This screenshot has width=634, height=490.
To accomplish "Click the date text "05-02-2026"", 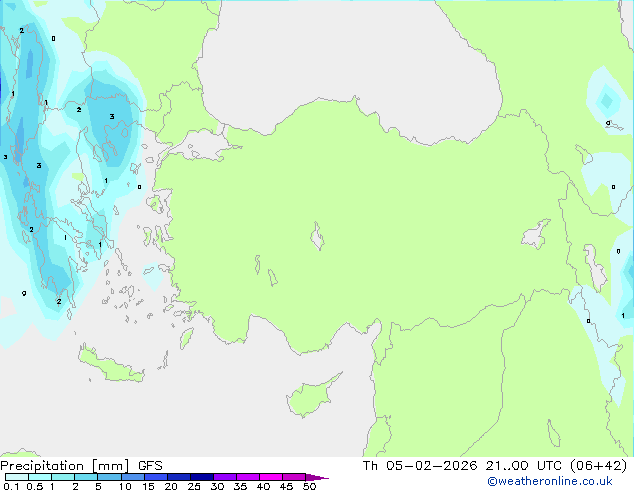I will pos(431,466).
